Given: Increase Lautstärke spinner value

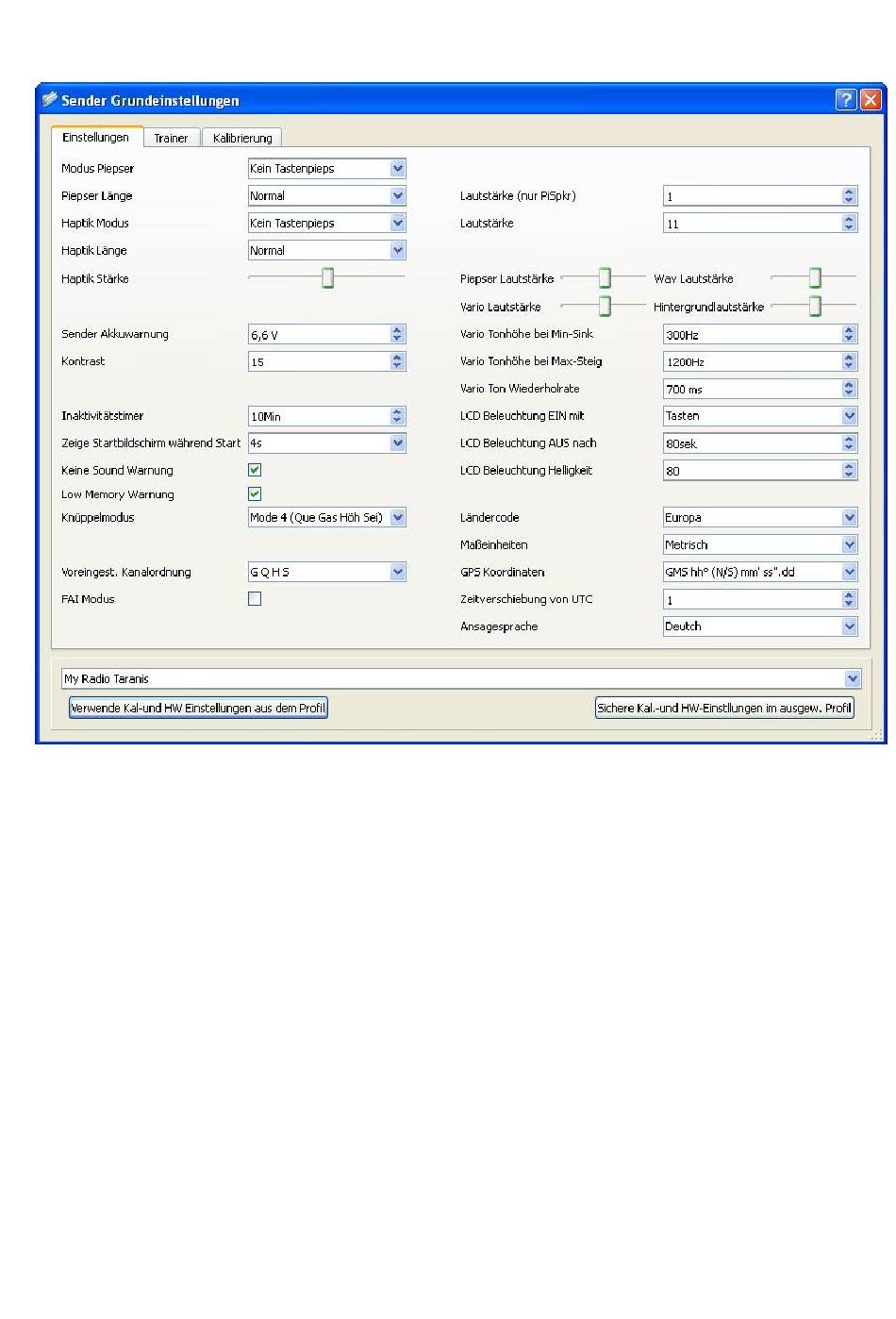Looking at the screenshot, I should click(x=849, y=219).
